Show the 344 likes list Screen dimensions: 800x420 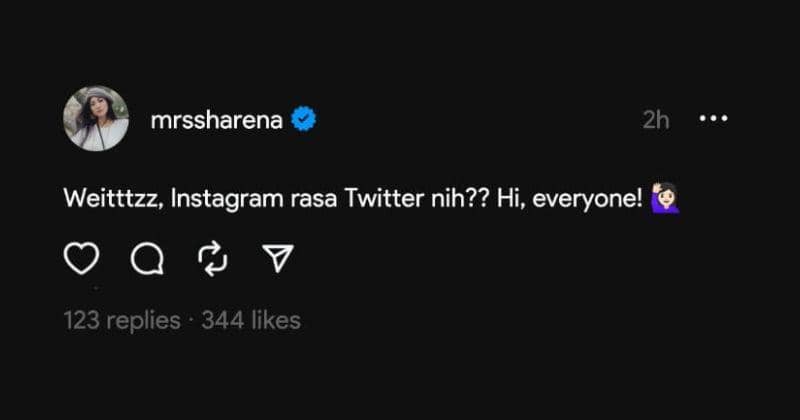click(250, 321)
